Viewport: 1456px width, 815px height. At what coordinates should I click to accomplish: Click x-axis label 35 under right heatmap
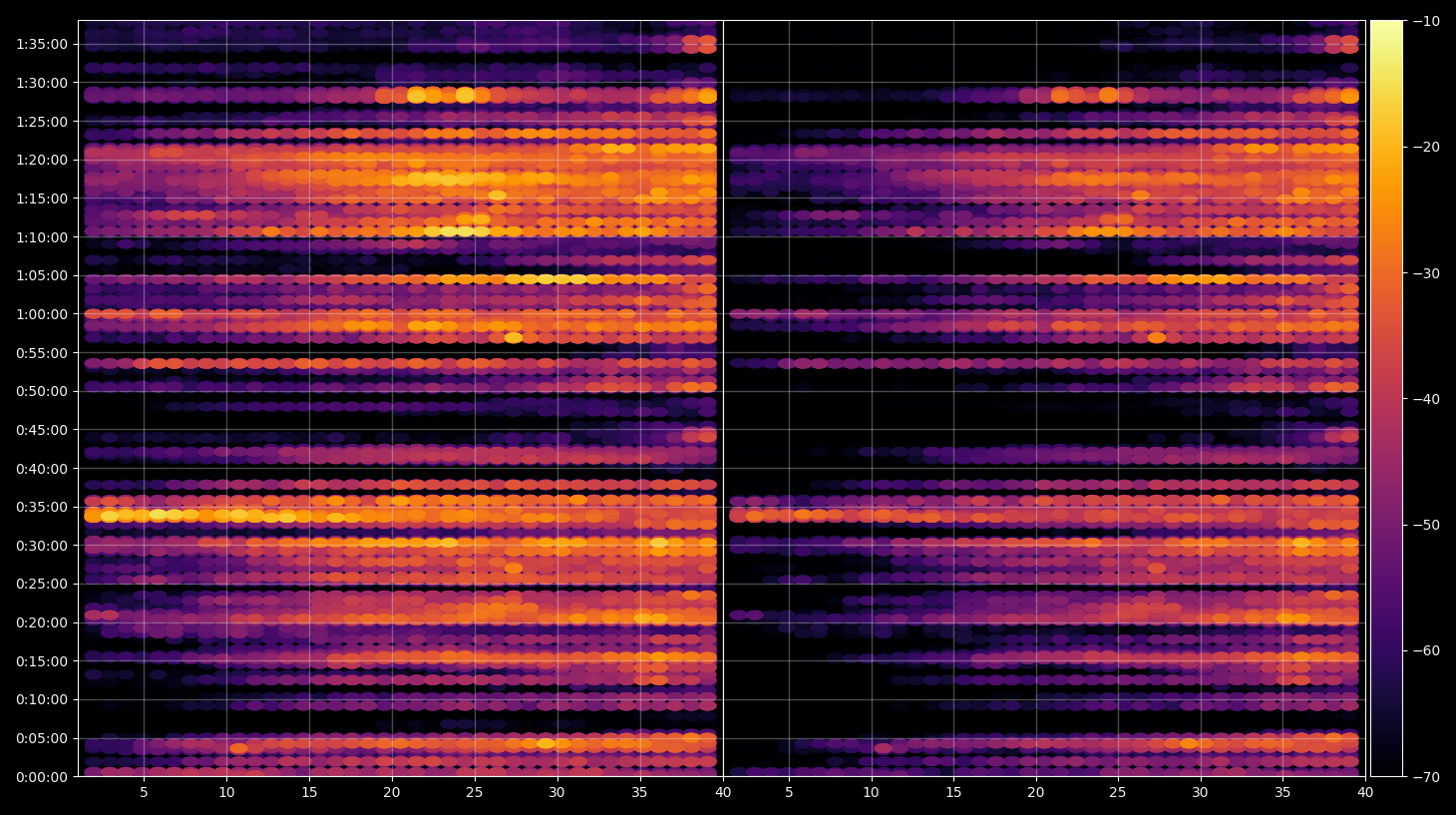pyautogui.click(x=1282, y=793)
